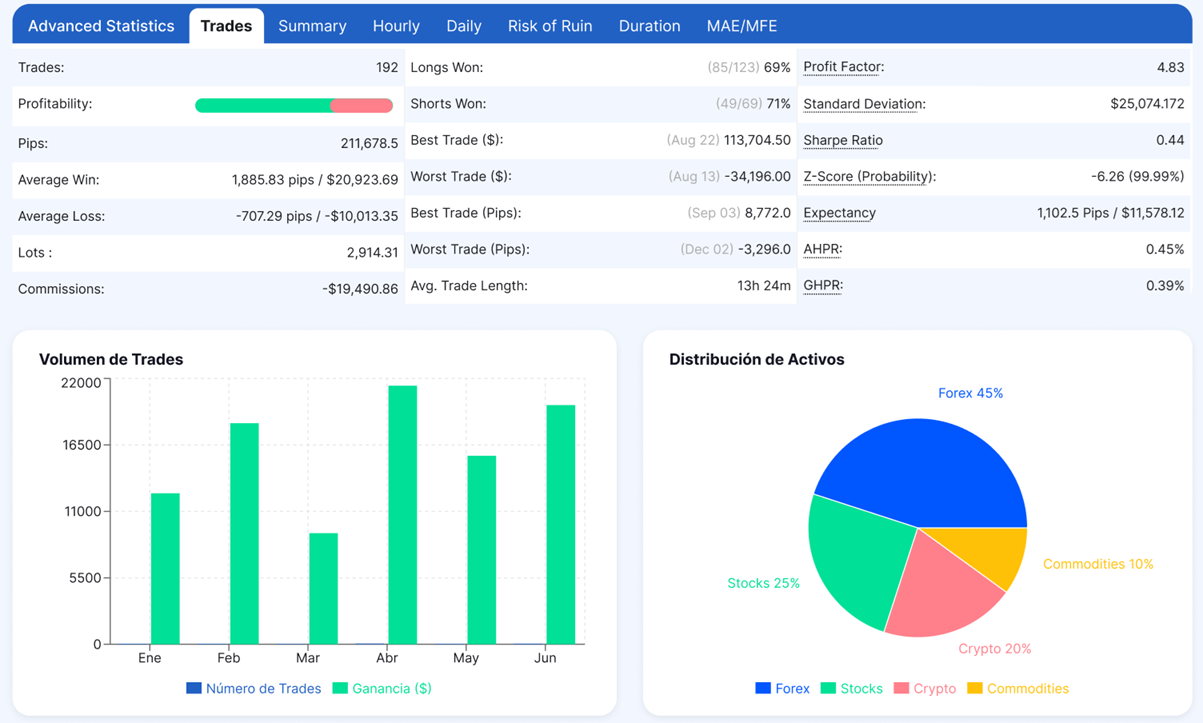The height and width of the screenshot is (723, 1203).
Task: Click the Commodities 10% pie label
Action: [x=1098, y=564]
